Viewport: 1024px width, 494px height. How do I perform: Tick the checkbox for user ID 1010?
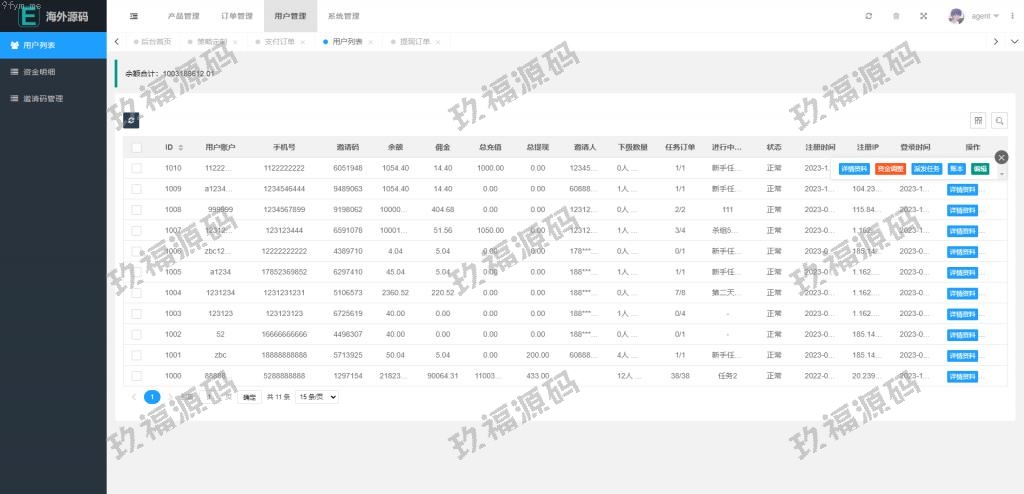click(x=136, y=168)
